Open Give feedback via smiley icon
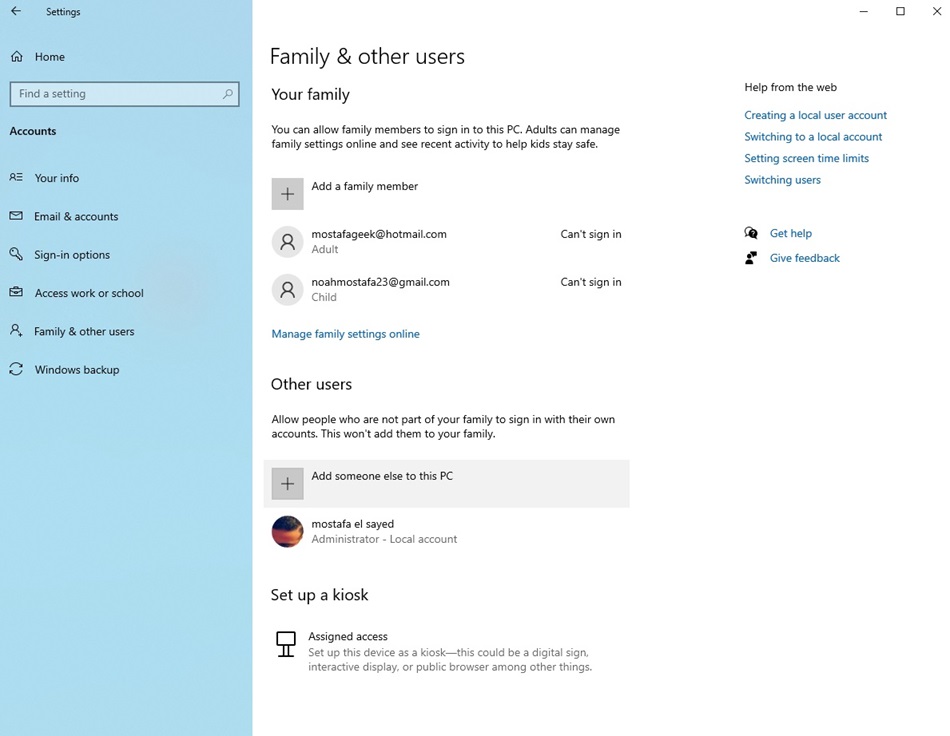Viewport: 950px width, 736px height. click(x=751, y=257)
